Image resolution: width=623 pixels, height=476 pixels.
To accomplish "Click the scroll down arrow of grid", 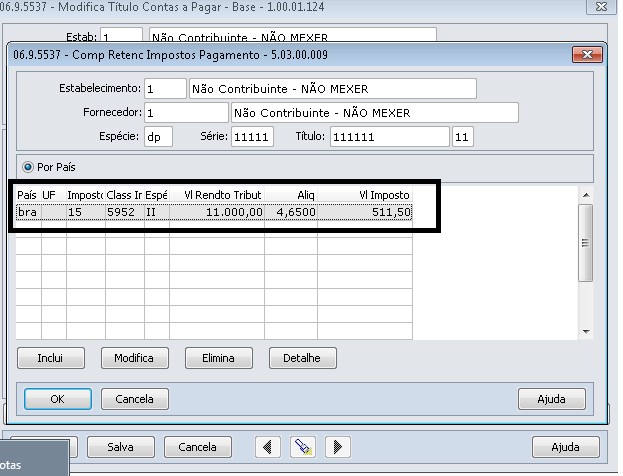I will 586,331.
